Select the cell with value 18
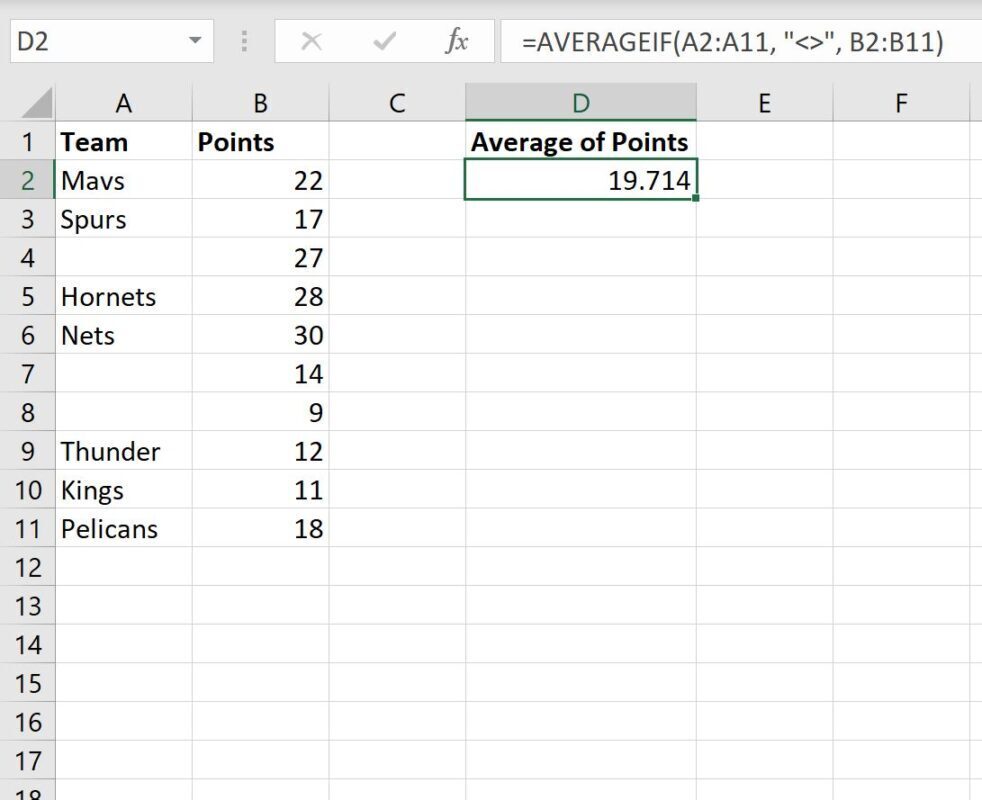Screen dimensions: 982x800 [261, 529]
